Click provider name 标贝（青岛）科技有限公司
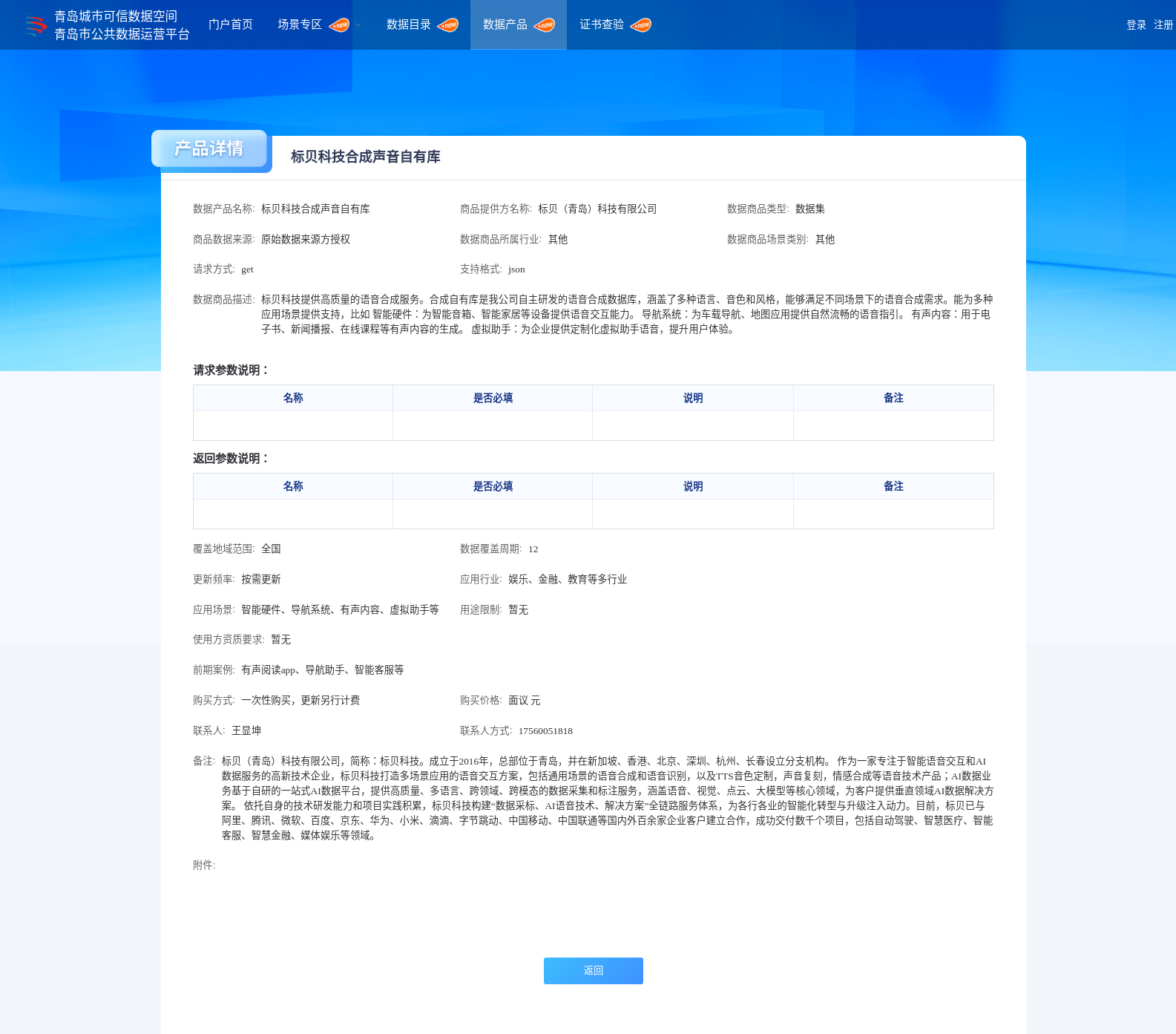Image resolution: width=1176 pixels, height=1034 pixels. pos(597,209)
